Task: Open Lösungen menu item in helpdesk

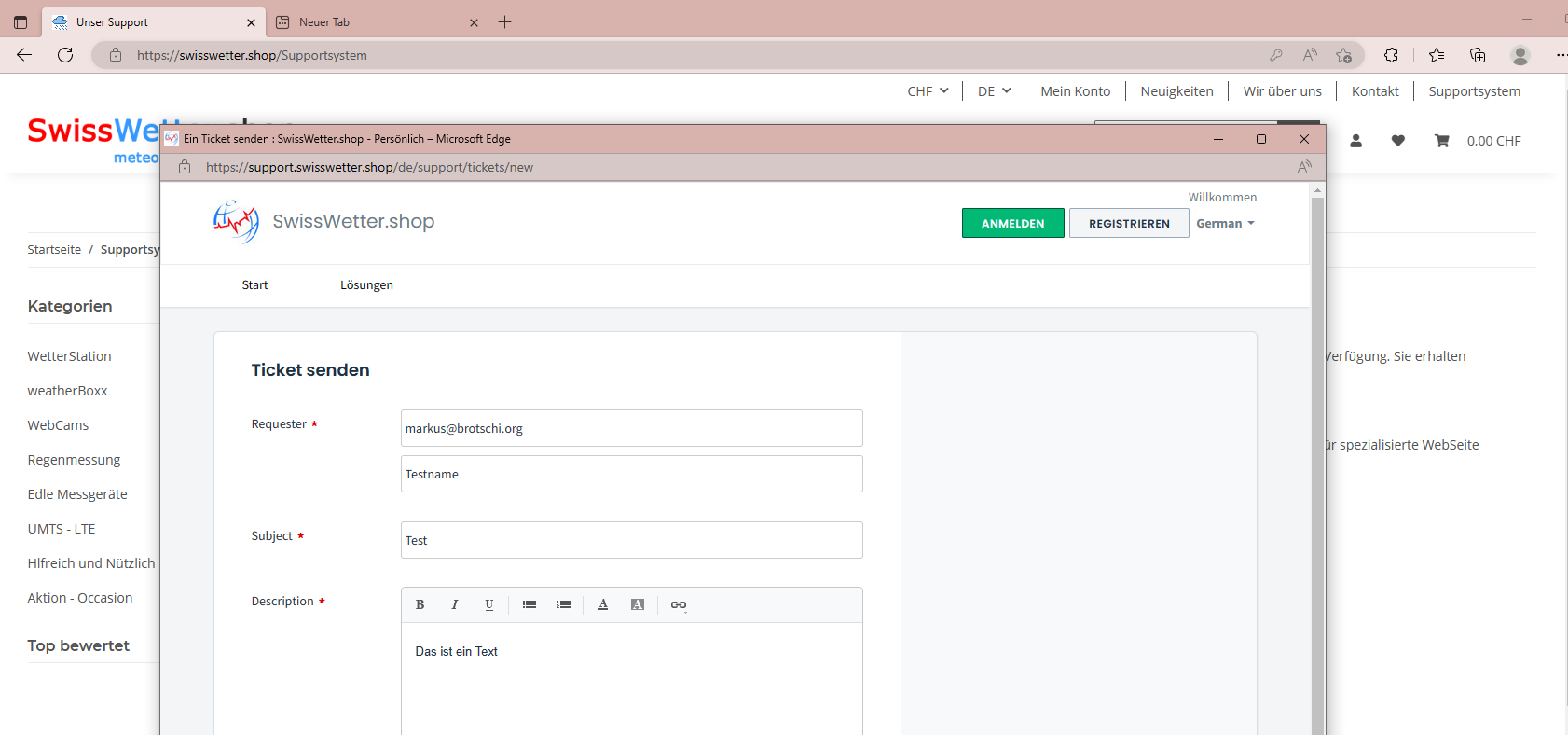Action: pos(366,285)
